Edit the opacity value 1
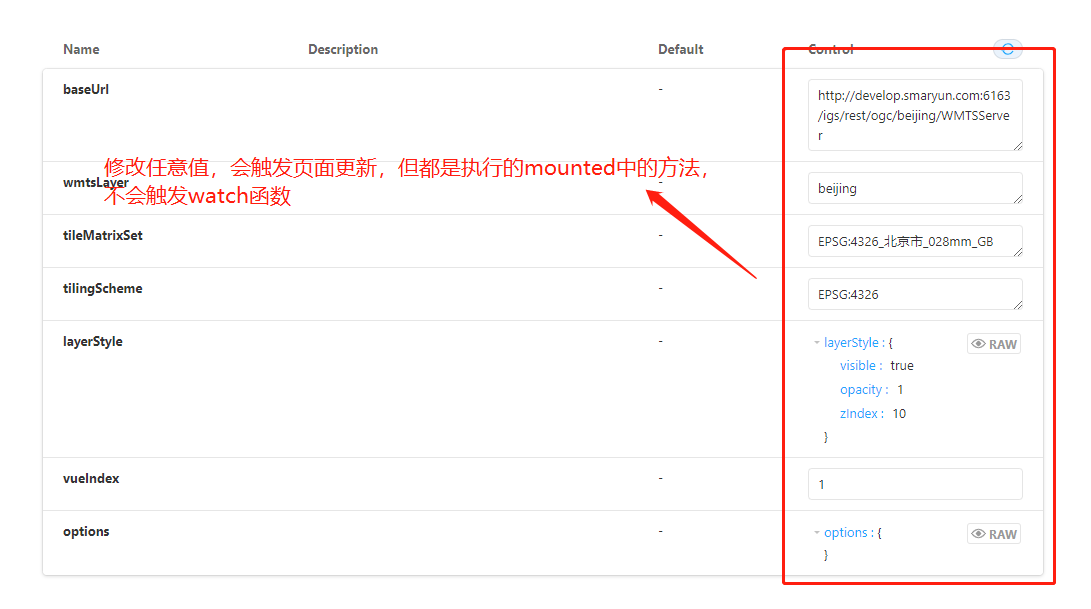The height and width of the screenshot is (609, 1091). pyautogui.click(x=900, y=390)
